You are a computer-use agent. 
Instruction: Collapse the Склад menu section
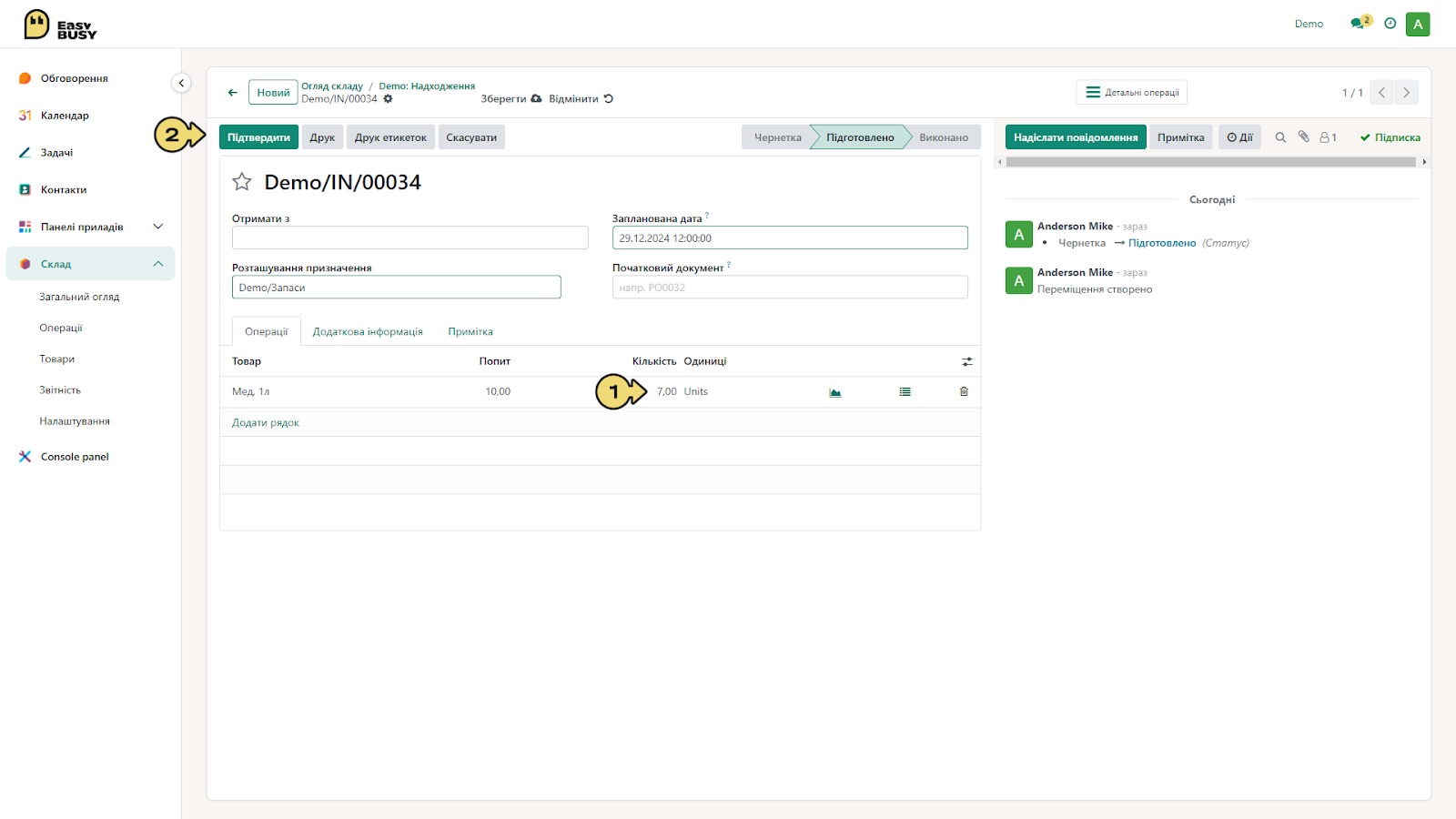(x=158, y=264)
